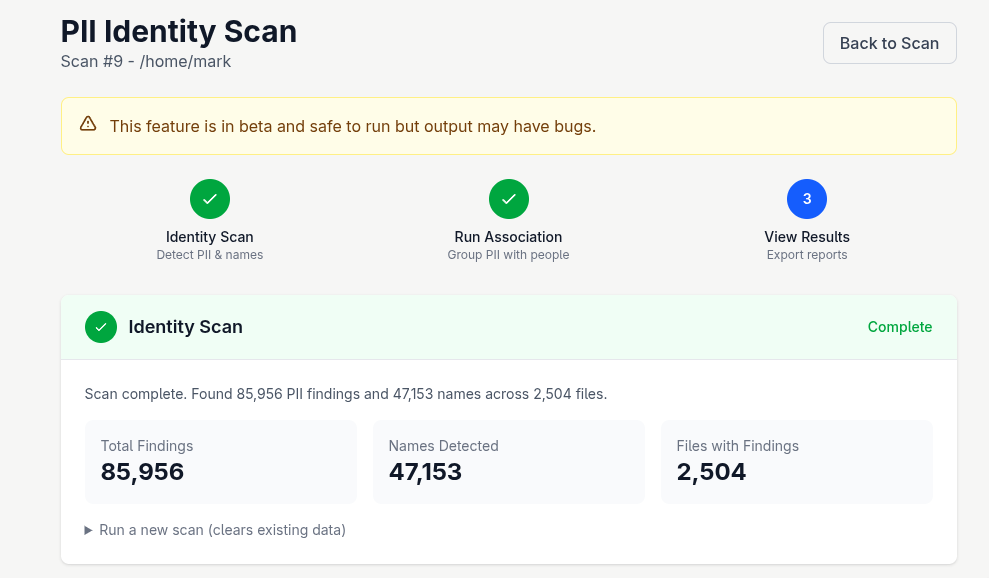The image size is (989, 578).
Task: Click the Back to Scan button
Action: click(x=889, y=43)
